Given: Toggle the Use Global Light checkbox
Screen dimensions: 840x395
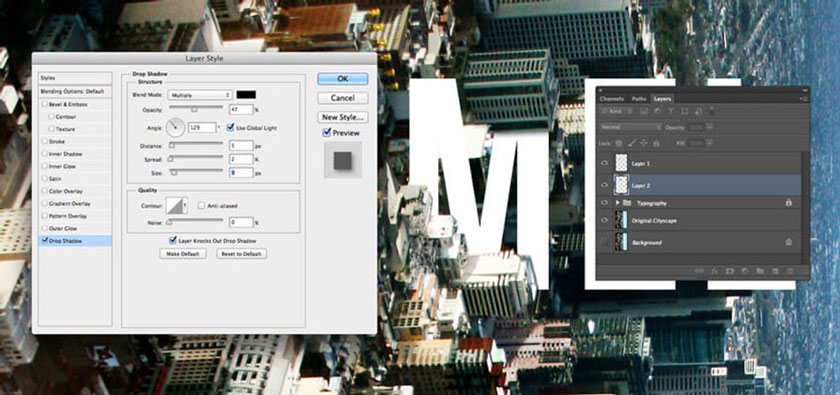Looking at the screenshot, I should tap(230, 128).
